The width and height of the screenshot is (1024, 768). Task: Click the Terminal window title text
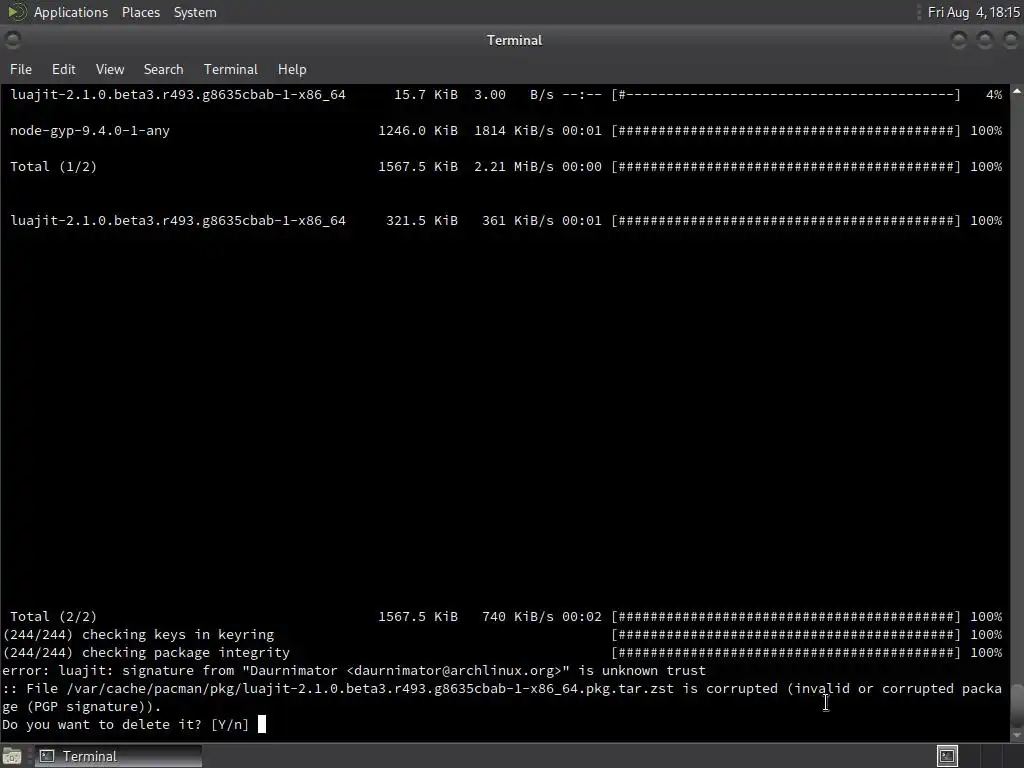514,40
